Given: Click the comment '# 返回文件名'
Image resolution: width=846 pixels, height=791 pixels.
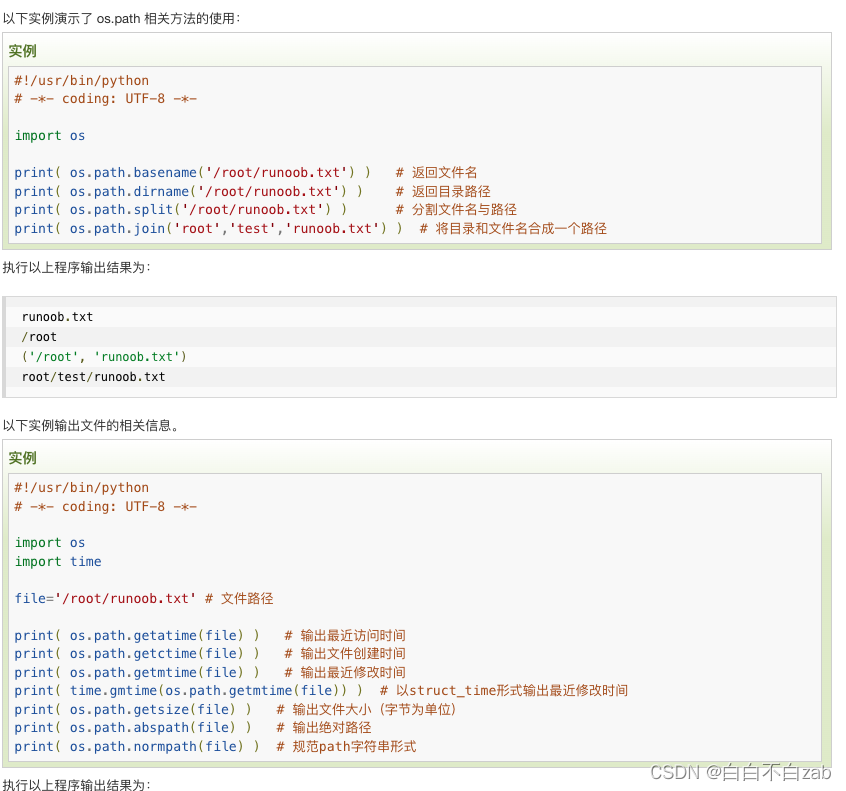Looking at the screenshot, I should [436, 173].
